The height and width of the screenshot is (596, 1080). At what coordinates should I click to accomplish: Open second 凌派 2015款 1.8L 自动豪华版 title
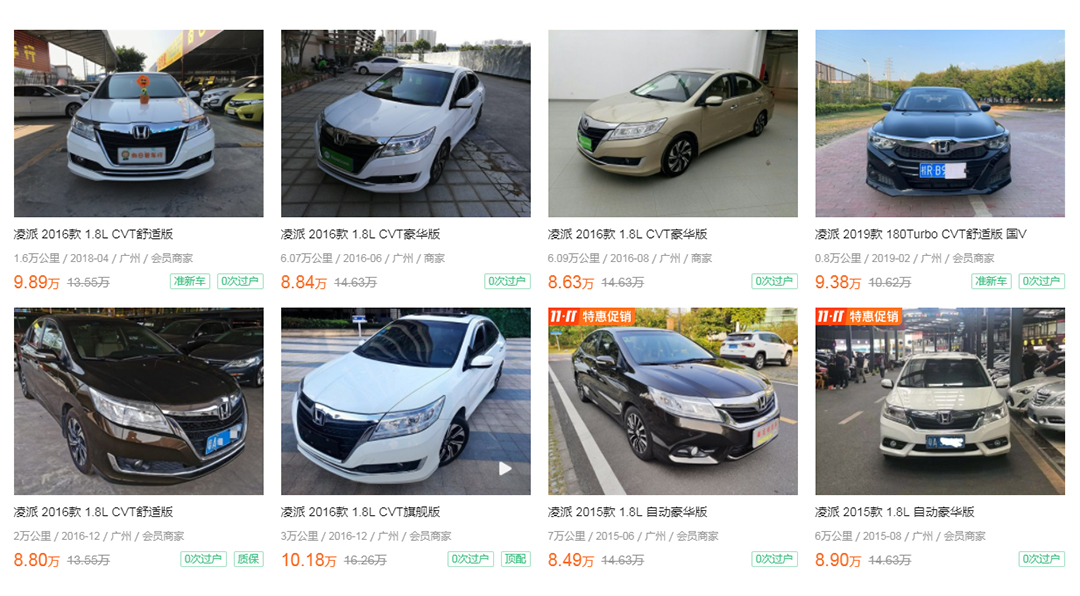pos(895,512)
